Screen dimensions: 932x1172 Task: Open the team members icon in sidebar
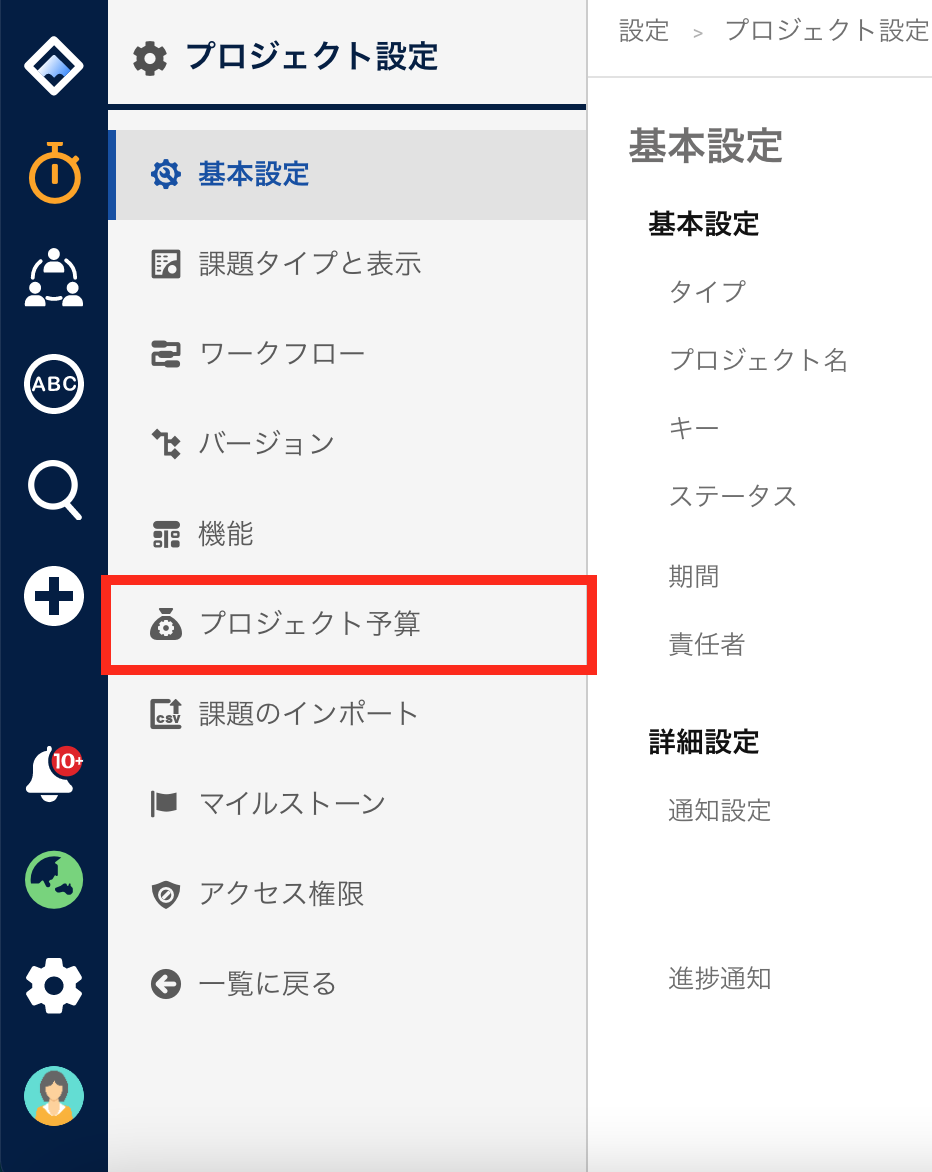pyautogui.click(x=54, y=278)
